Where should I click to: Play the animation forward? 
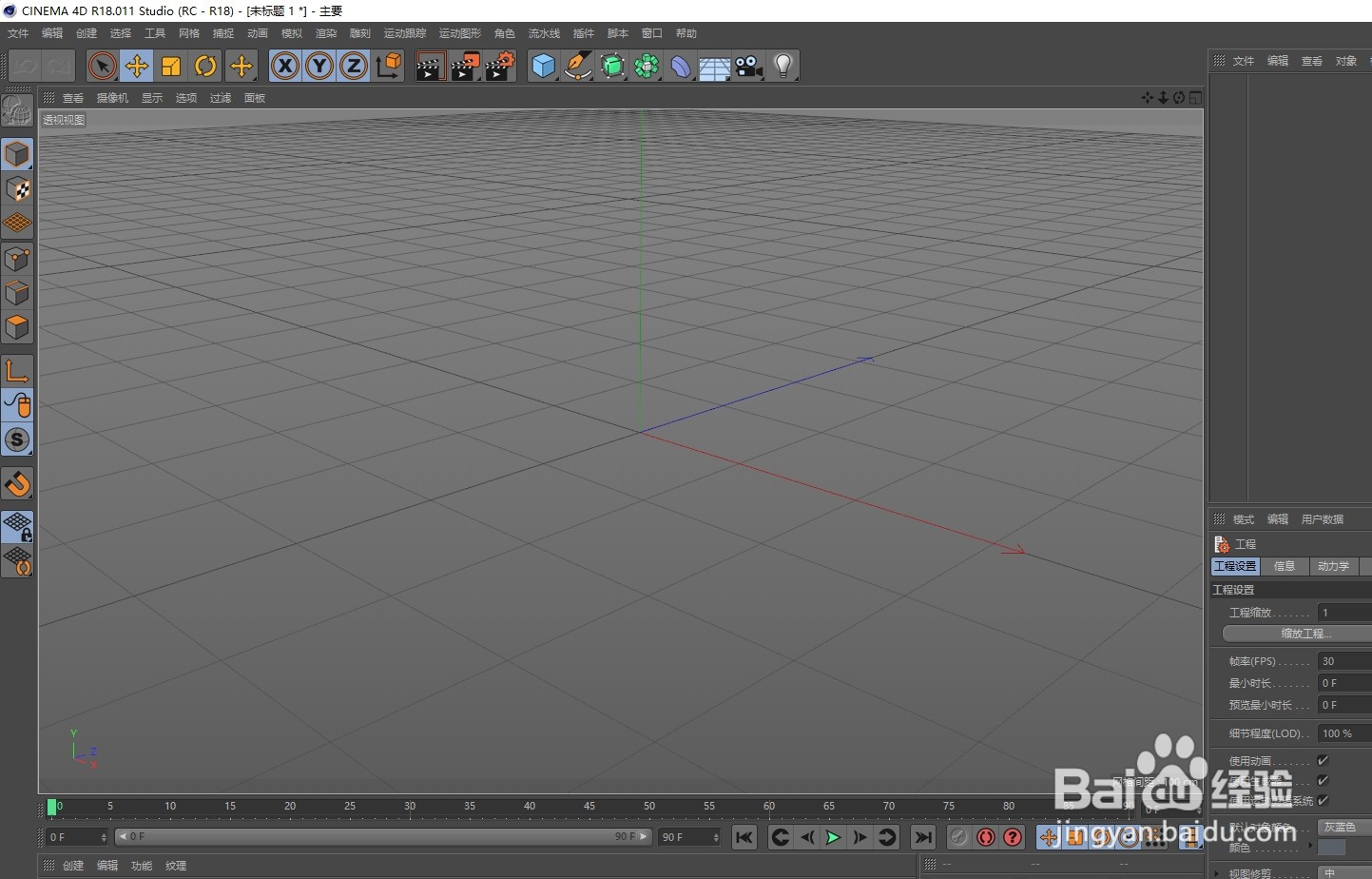point(834,837)
